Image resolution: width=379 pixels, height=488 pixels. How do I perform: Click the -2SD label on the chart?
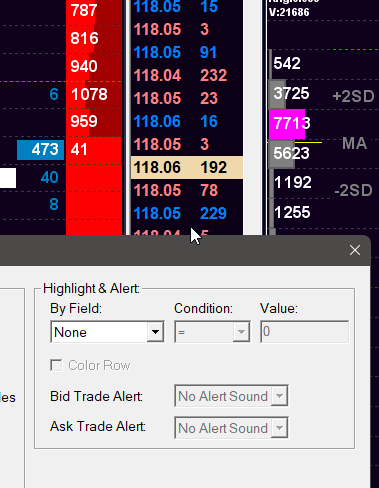pyautogui.click(x=353, y=190)
